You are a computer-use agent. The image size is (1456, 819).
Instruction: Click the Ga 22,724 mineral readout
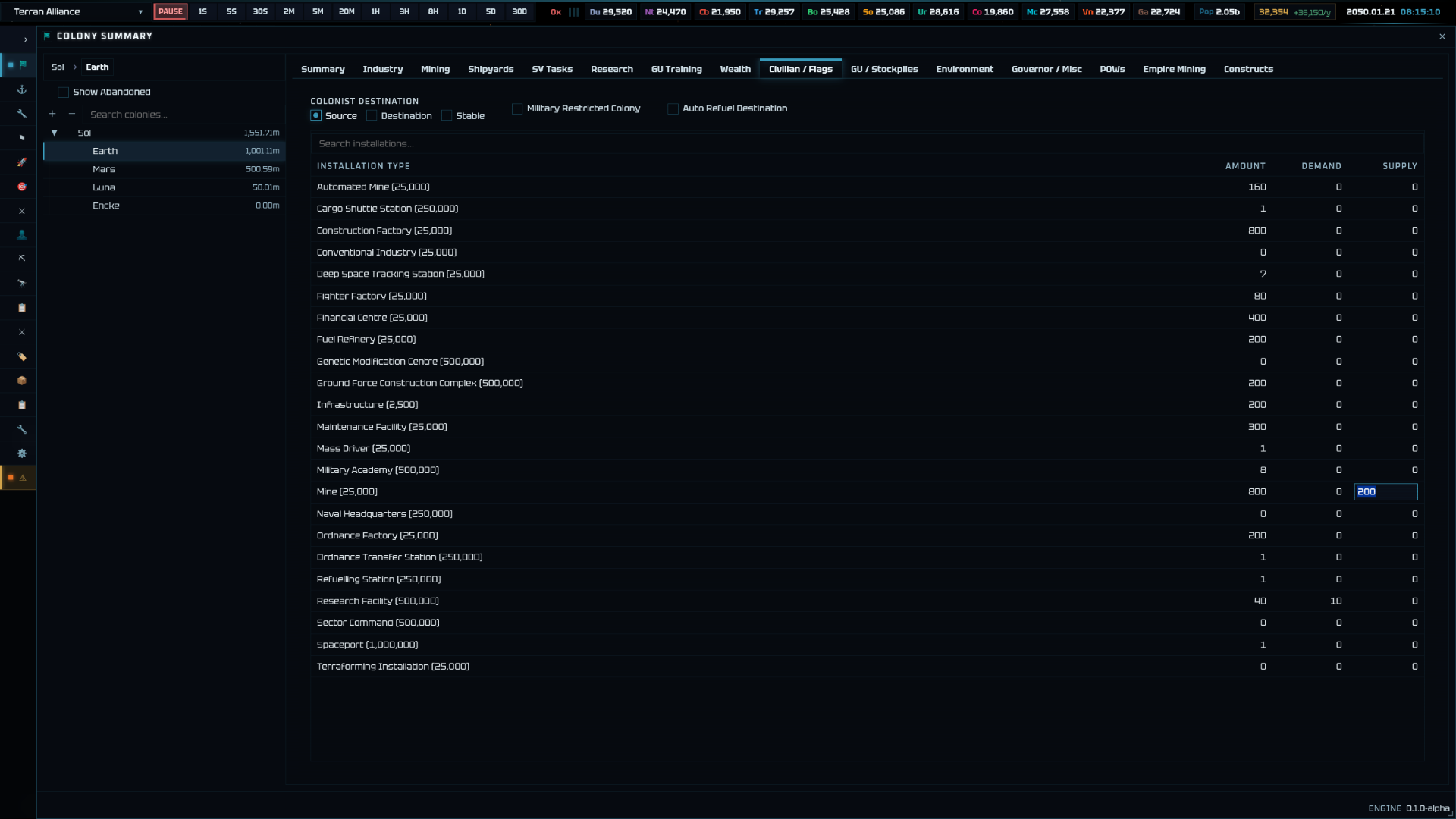point(1159,12)
